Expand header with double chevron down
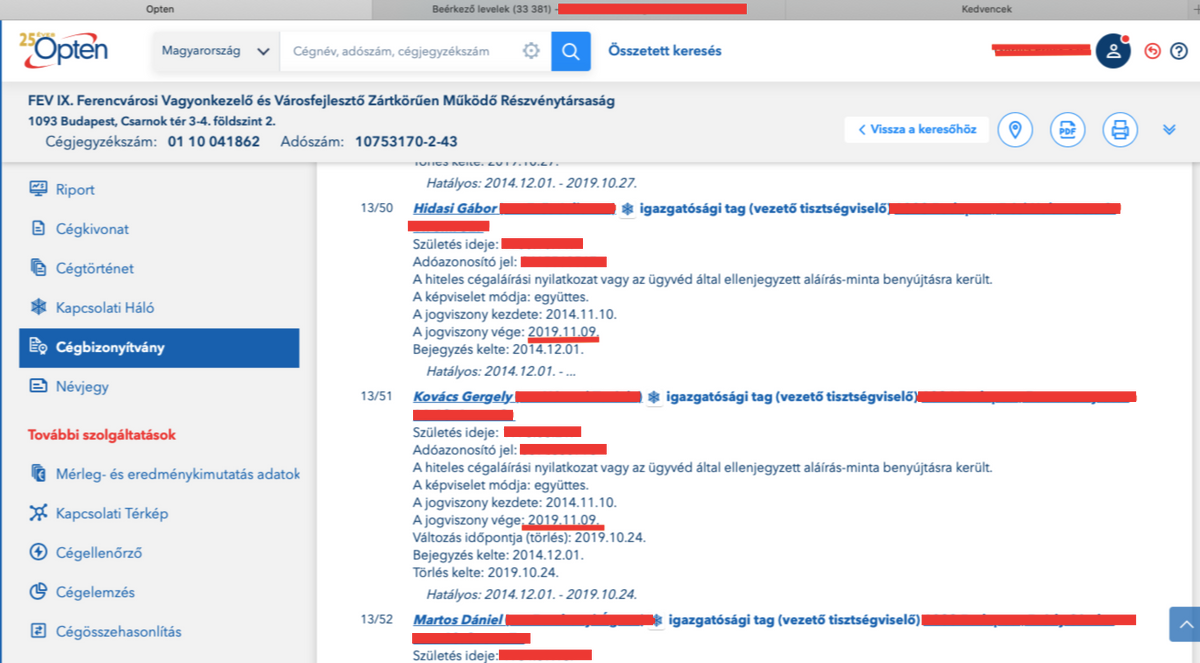Viewport: 1200px width, 663px height. 1170,130
